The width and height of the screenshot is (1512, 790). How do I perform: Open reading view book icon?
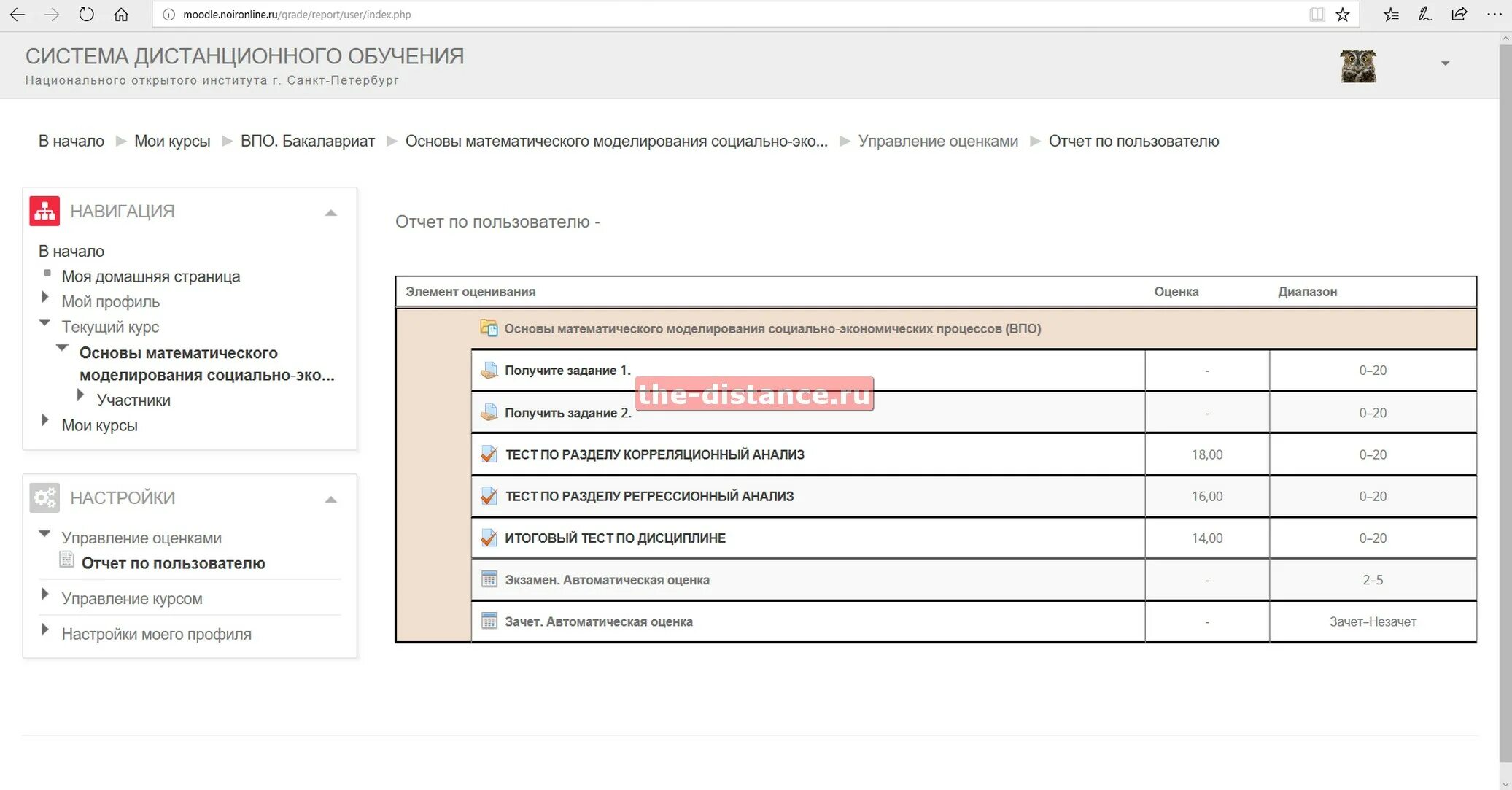[x=1317, y=15]
